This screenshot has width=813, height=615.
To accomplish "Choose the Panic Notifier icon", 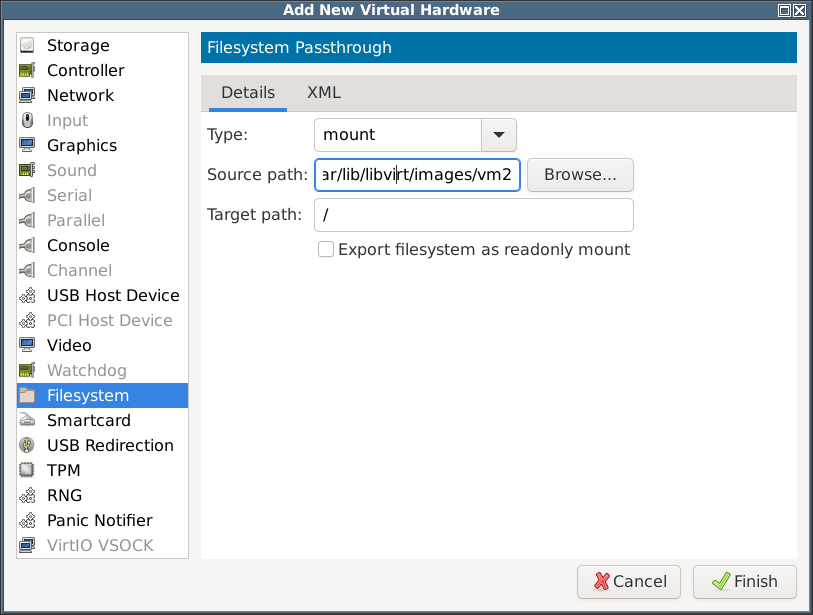I will (27, 520).
